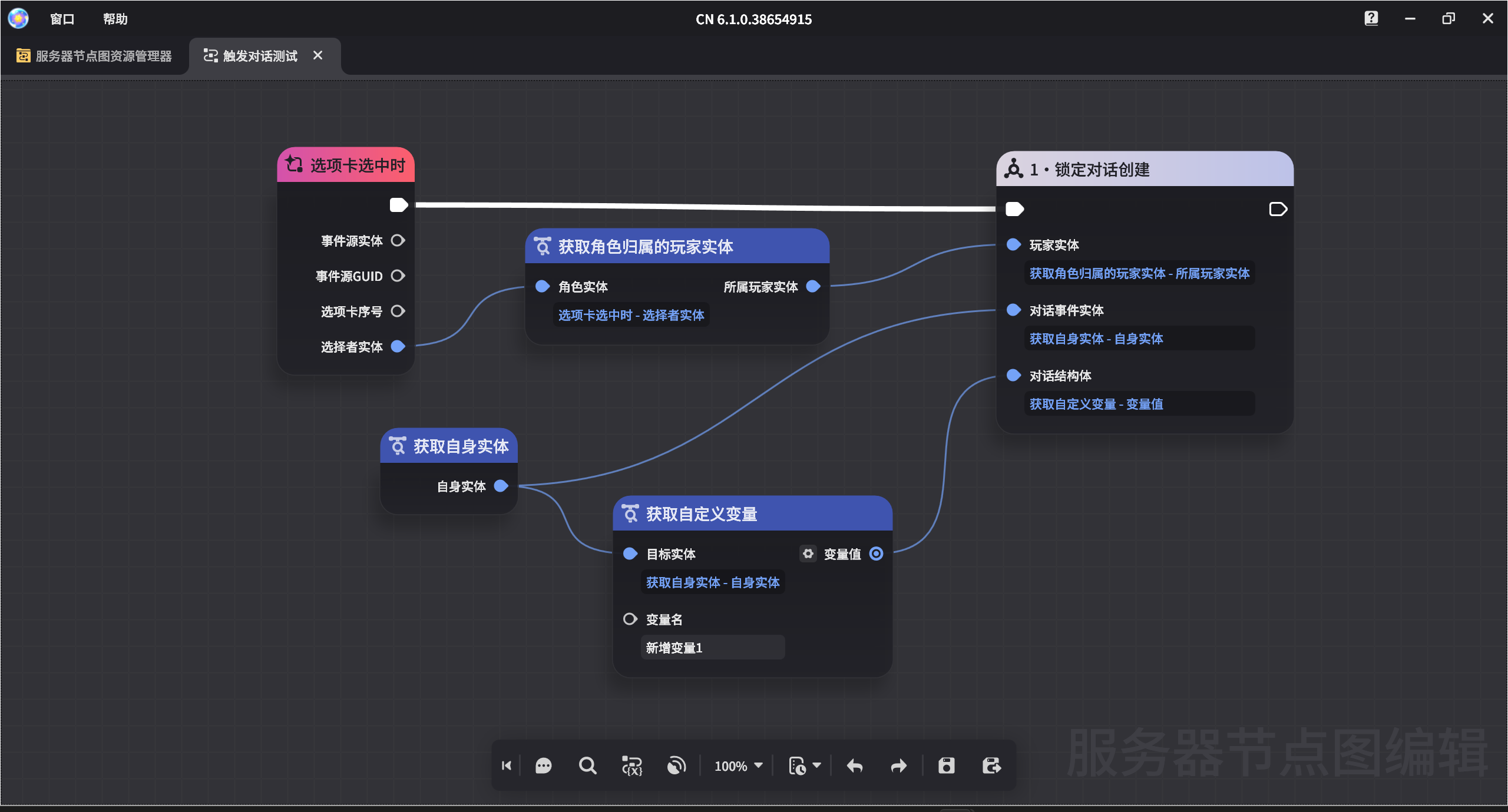This screenshot has width=1508, height=812.
Task: Collapse the toolbar with the skip-back arrow
Action: pyautogui.click(x=507, y=765)
